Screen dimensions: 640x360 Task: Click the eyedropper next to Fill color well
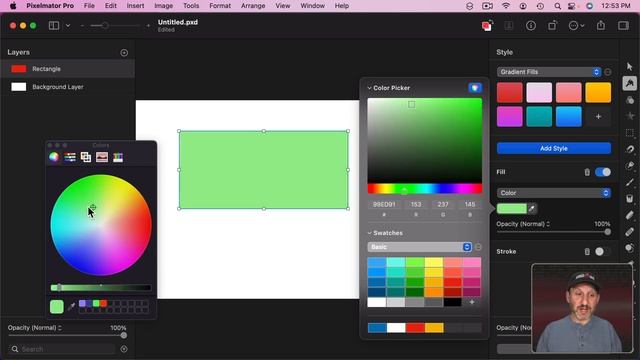click(532, 209)
